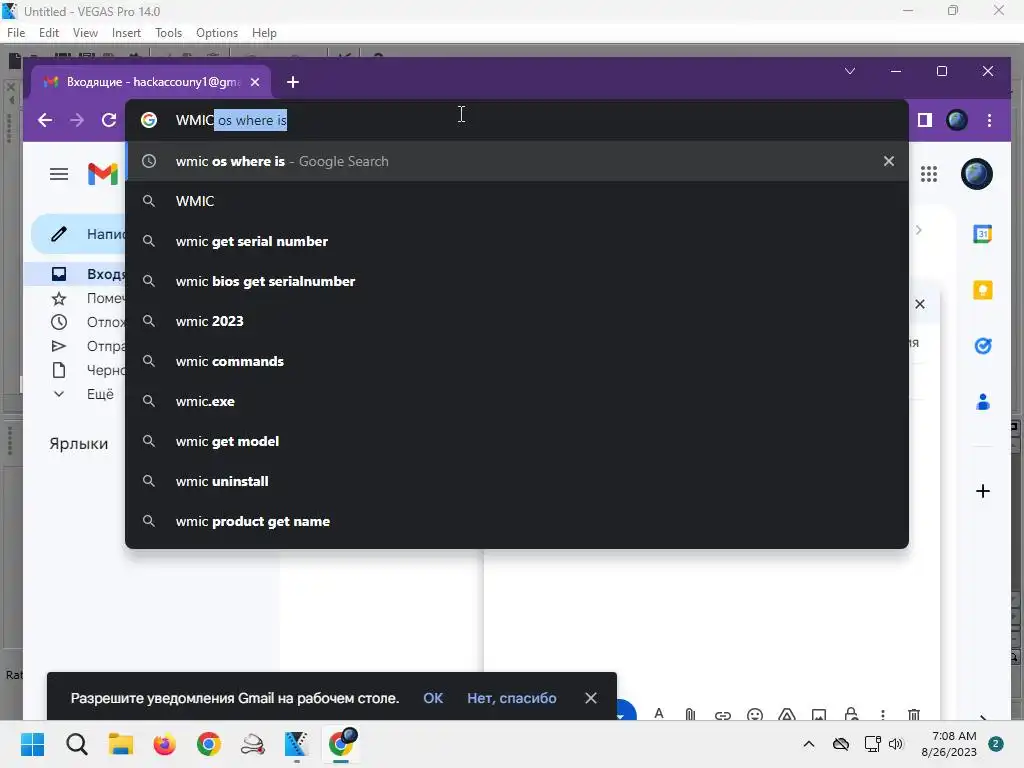This screenshot has width=1024, height=768.
Task: Dismiss the Gmail notification banner
Action: (590, 698)
